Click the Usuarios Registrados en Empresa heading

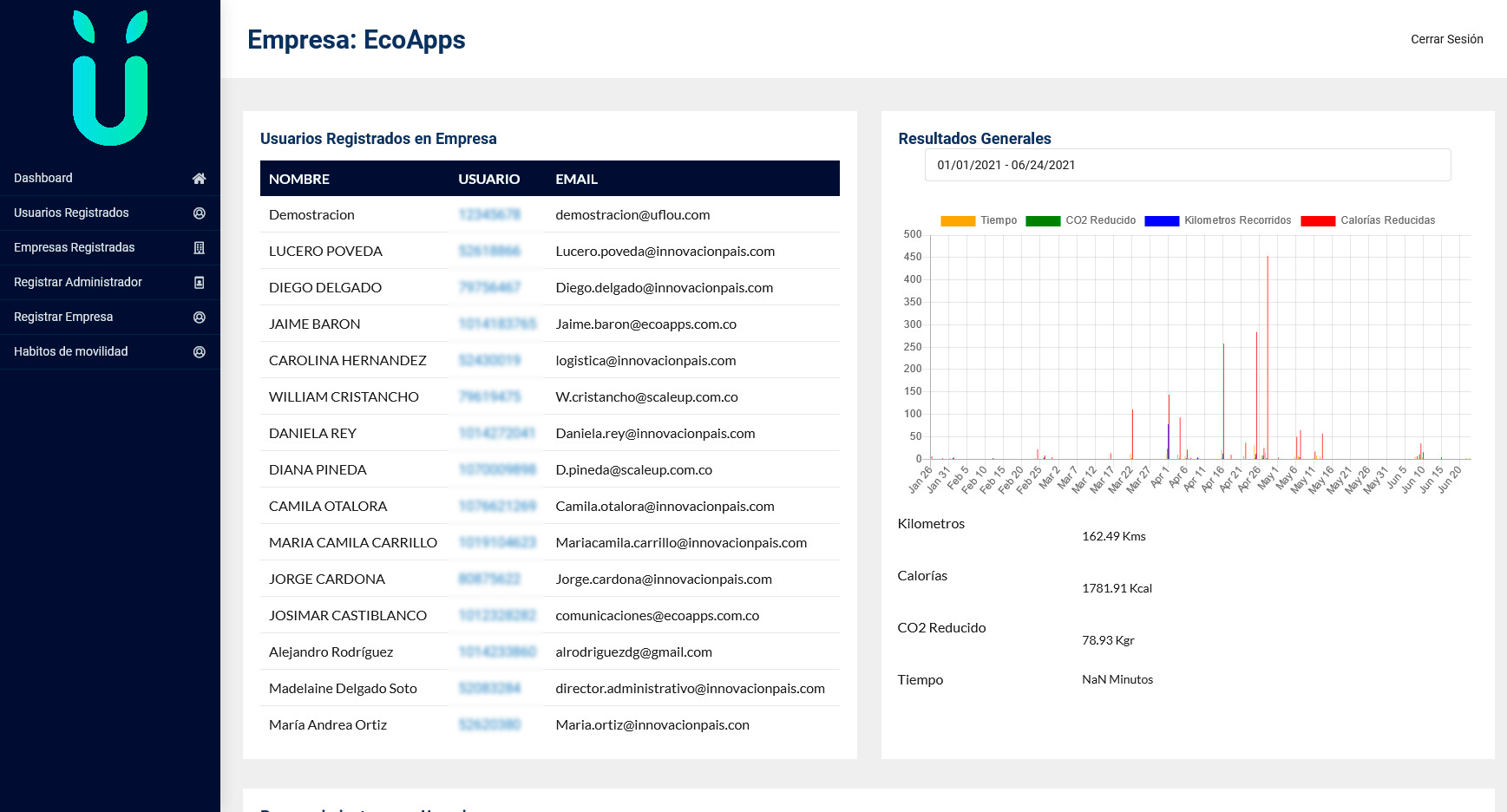point(378,139)
